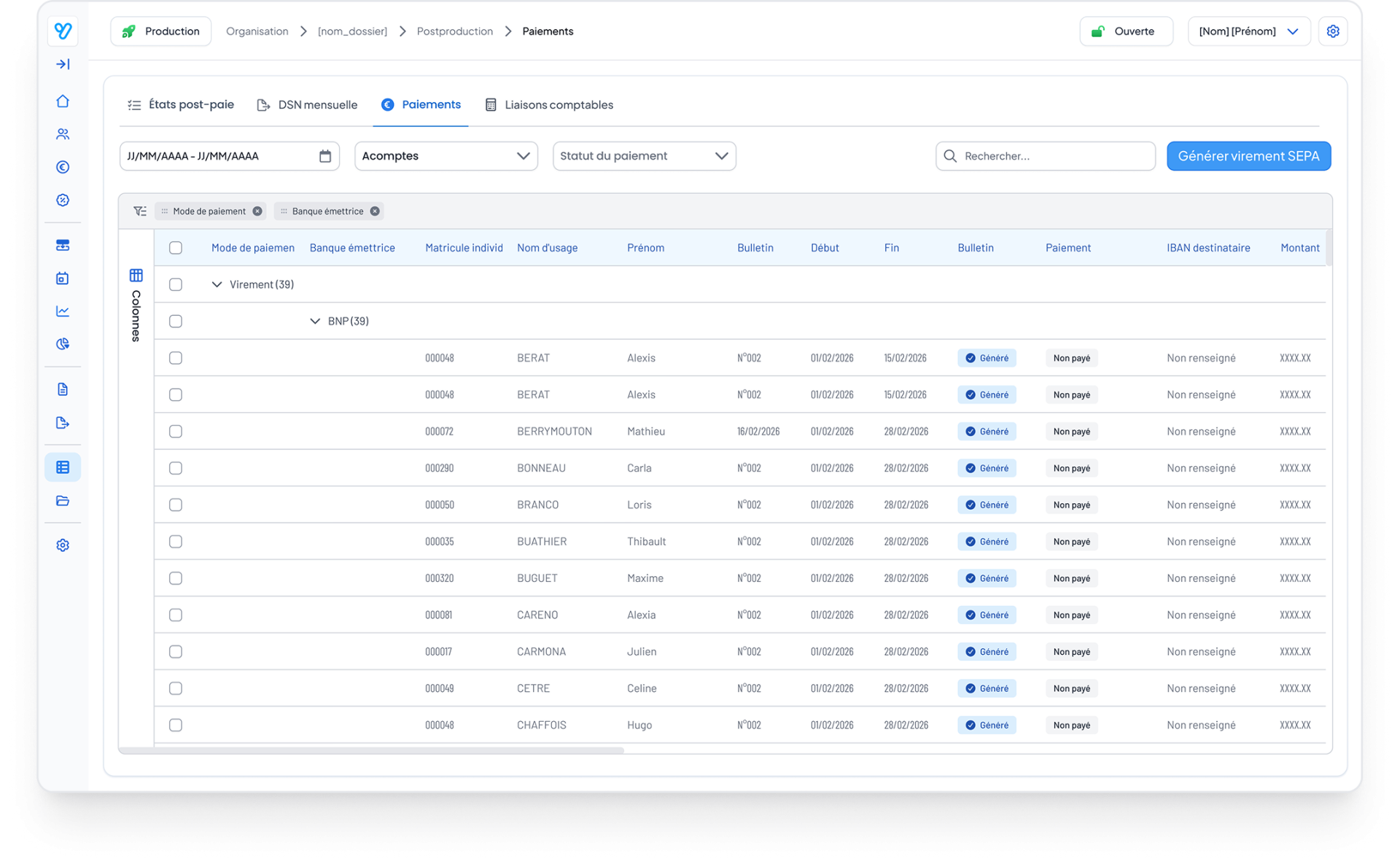This screenshot has height=867, width=1400.
Task: Click Générer virement SEPA button
Action: point(1248,156)
